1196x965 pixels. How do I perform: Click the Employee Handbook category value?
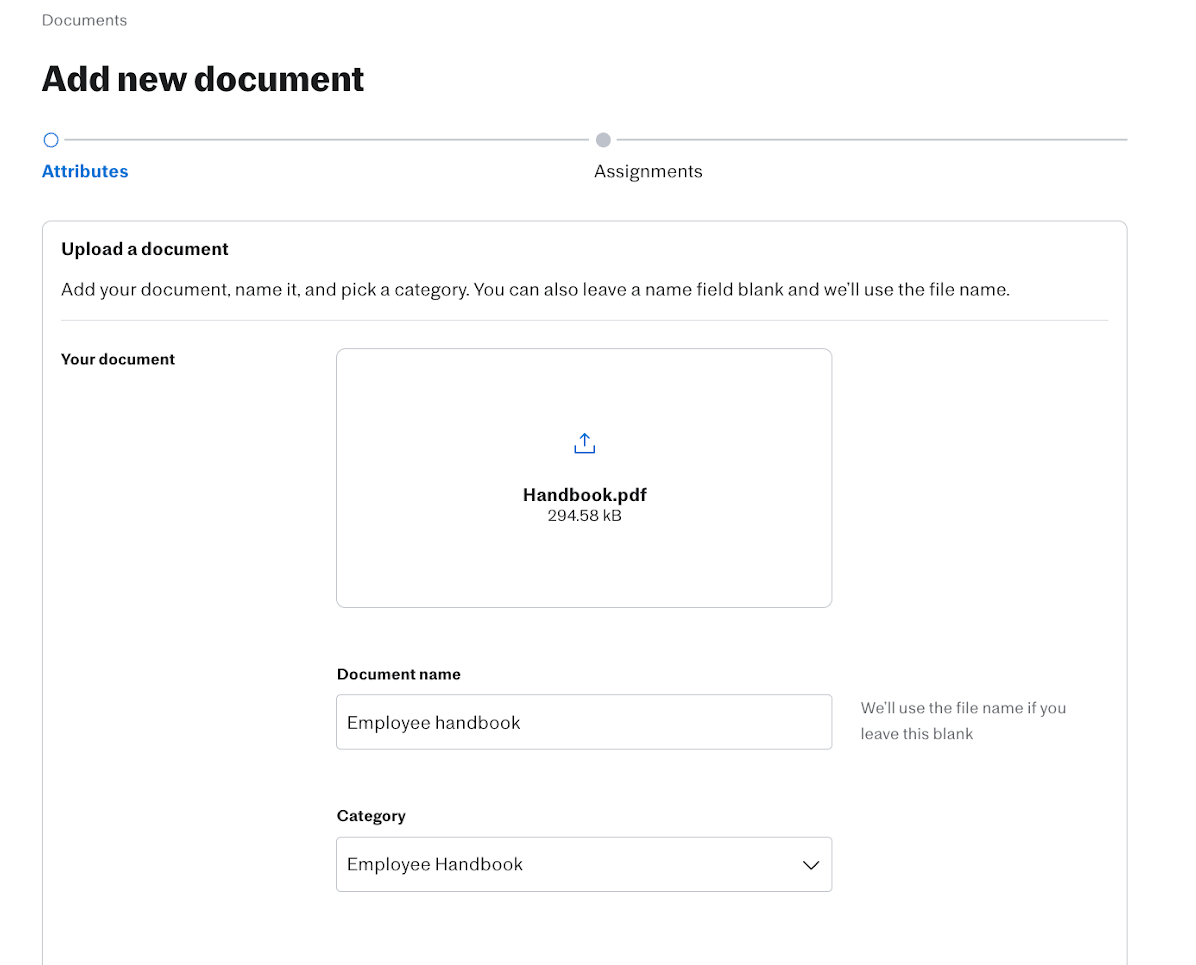pyautogui.click(x=434, y=864)
